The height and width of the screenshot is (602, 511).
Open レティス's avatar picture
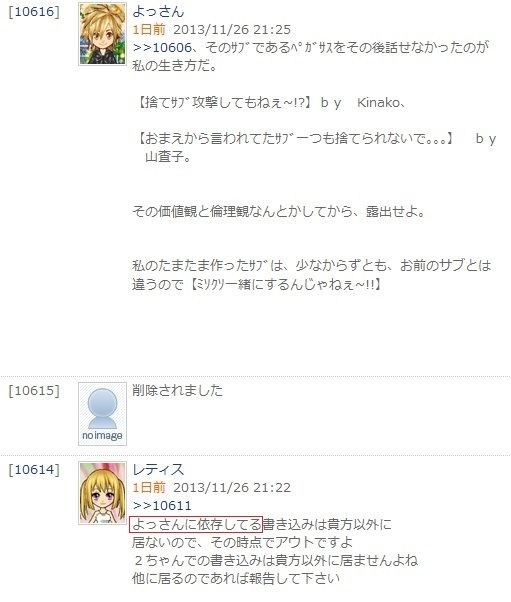(103, 493)
